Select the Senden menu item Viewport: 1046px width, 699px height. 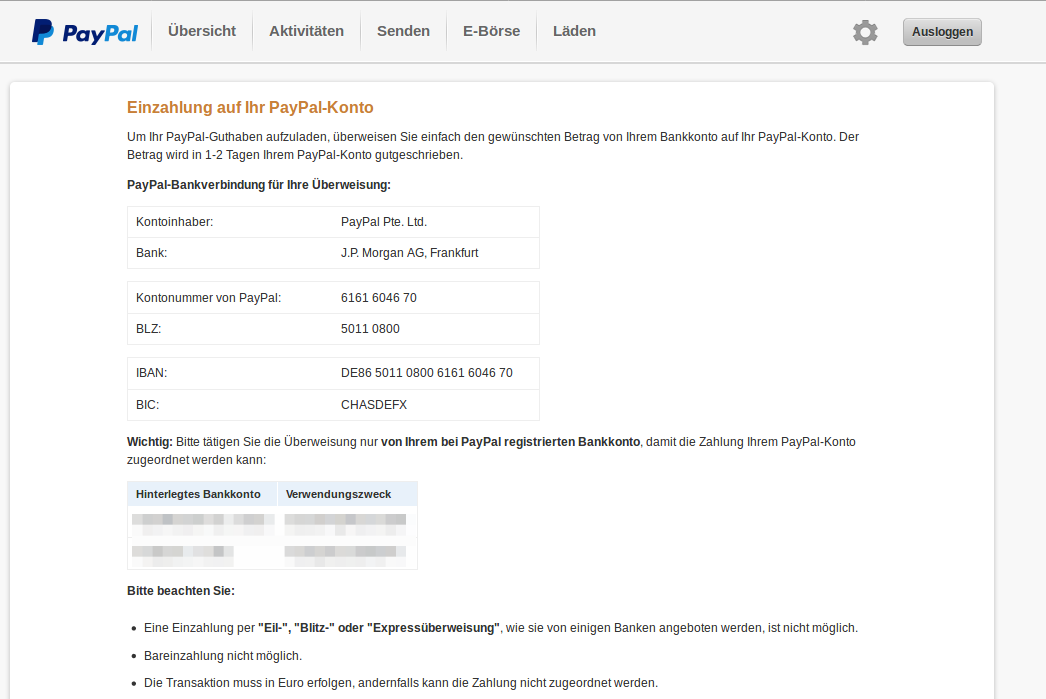click(x=404, y=31)
